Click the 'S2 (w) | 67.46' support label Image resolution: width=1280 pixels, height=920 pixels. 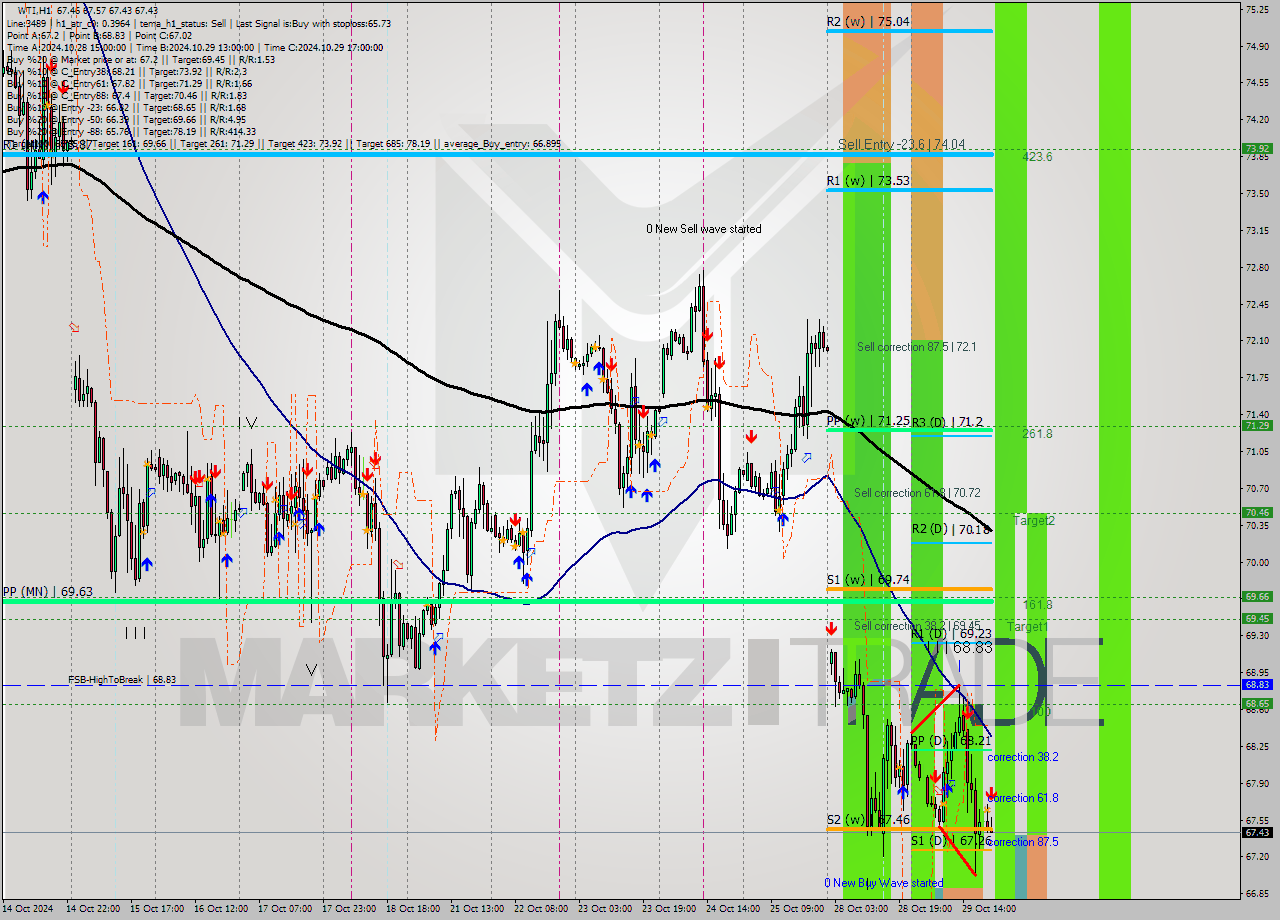click(867, 819)
